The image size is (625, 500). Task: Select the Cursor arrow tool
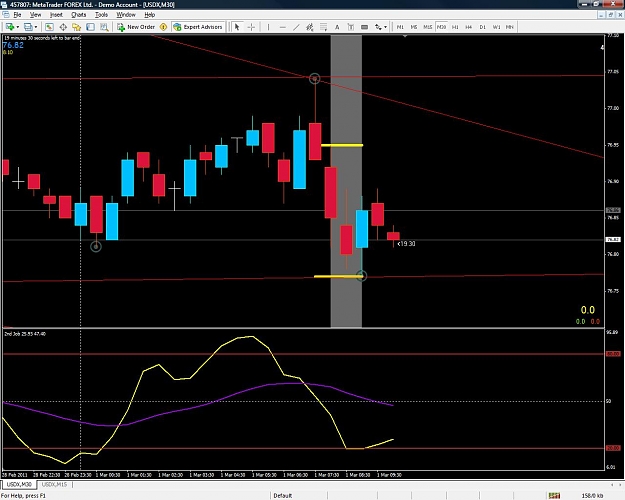[x=237, y=27]
